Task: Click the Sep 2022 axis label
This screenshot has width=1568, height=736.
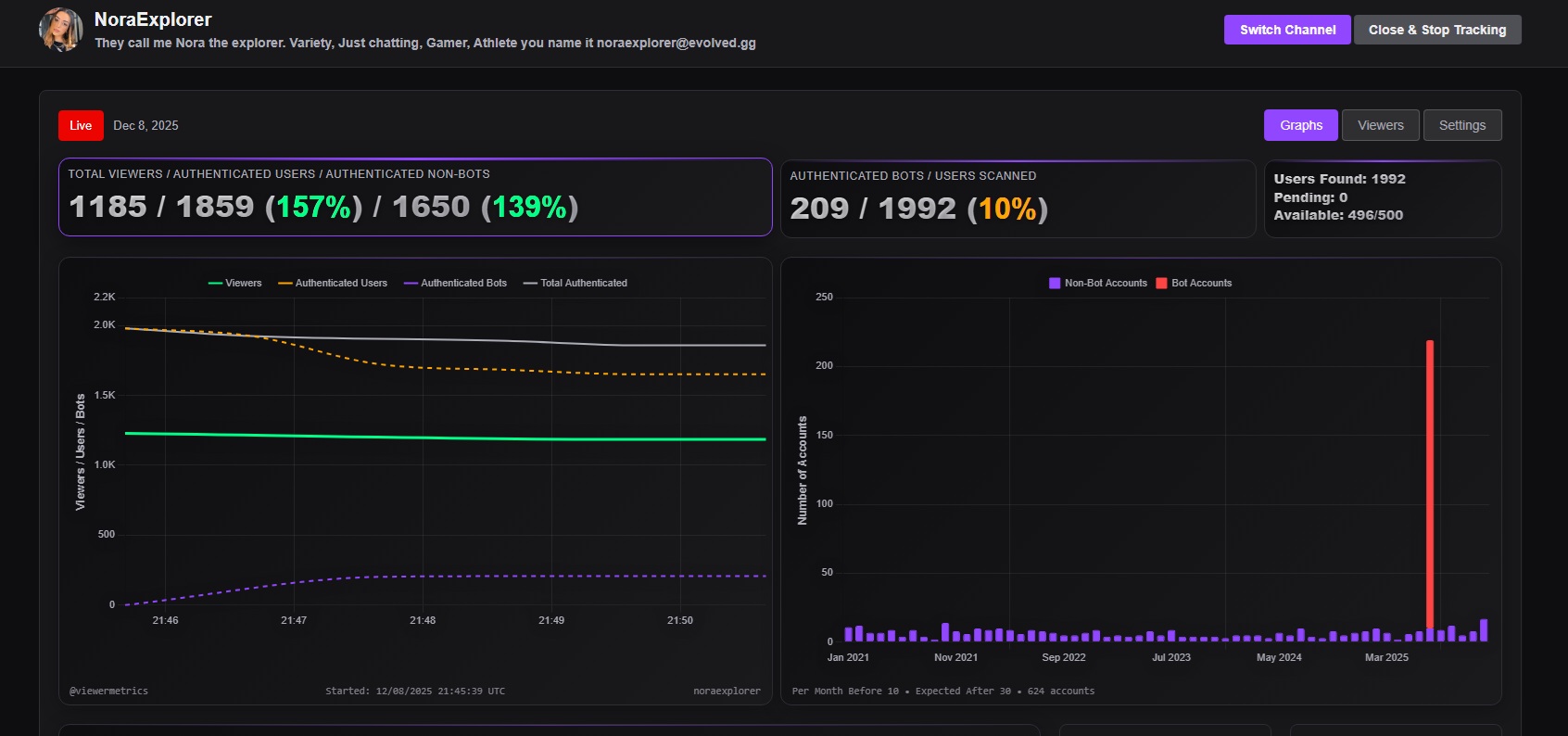Action: pyautogui.click(x=1064, y=657)
